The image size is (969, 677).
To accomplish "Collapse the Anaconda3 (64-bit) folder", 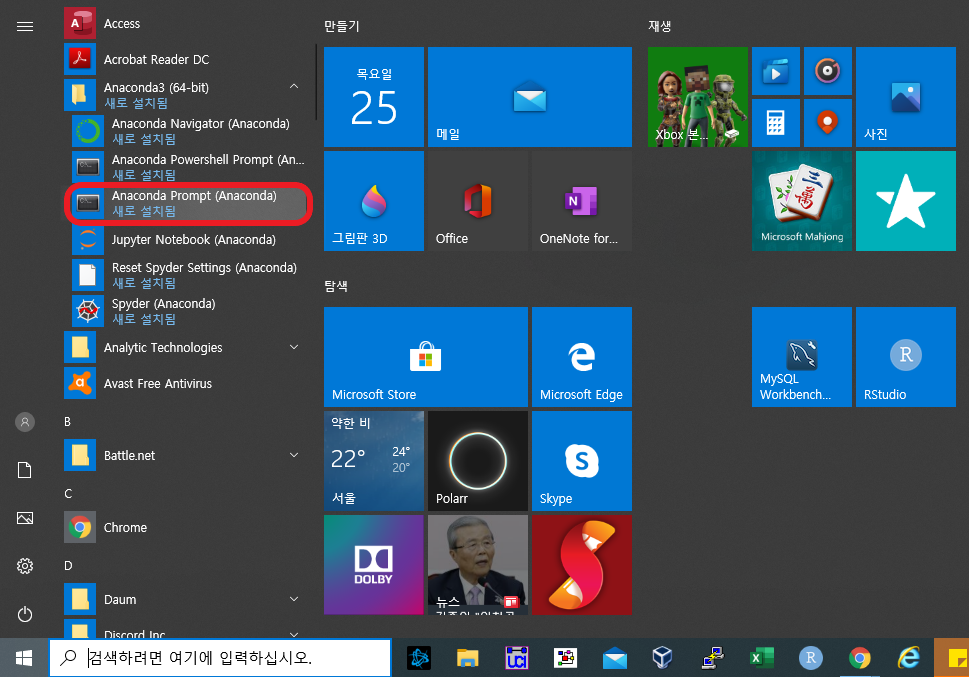I will tap(185, 95).
